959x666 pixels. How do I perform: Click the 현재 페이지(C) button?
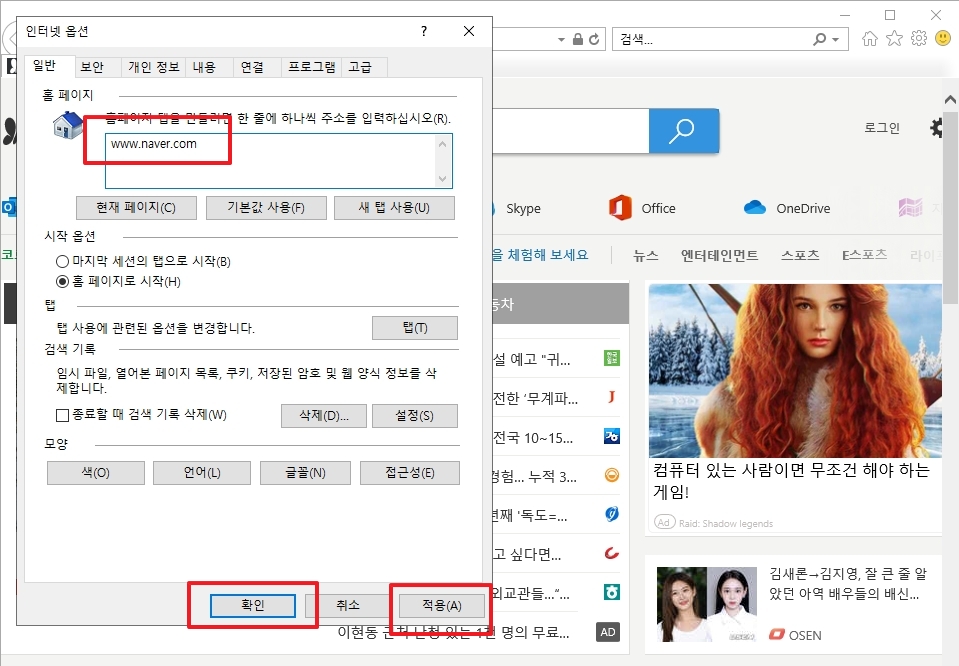(136, 207)
